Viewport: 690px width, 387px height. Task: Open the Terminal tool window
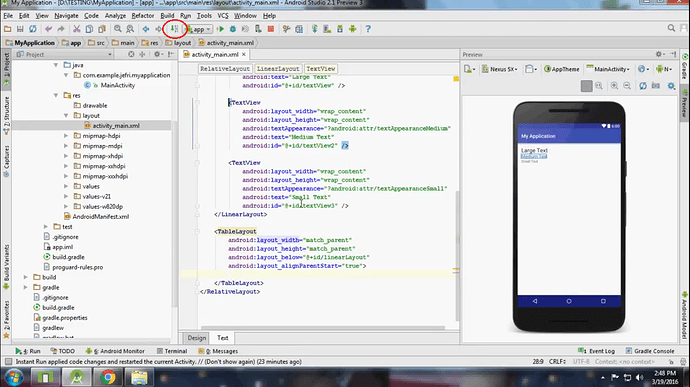point(172,351)
